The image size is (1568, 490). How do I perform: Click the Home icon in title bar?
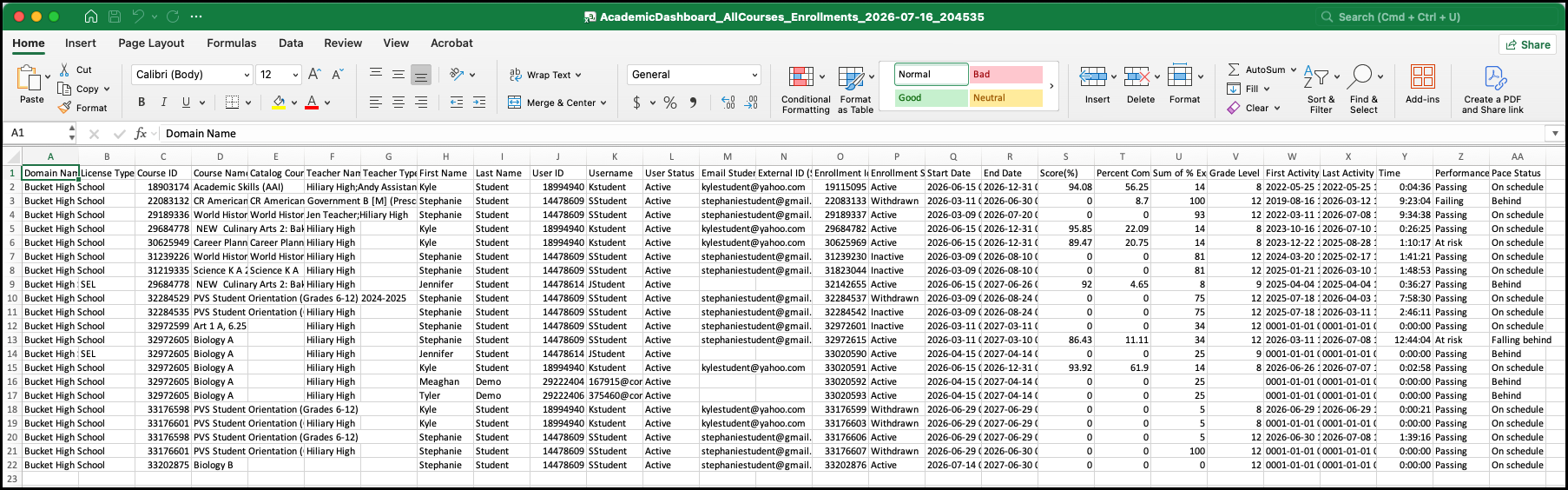tap(91, 17)
